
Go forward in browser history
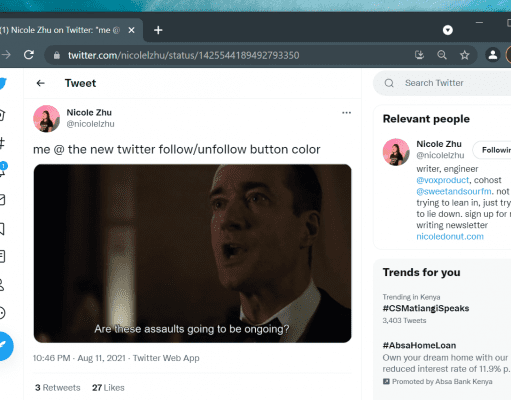click(6, 55)
